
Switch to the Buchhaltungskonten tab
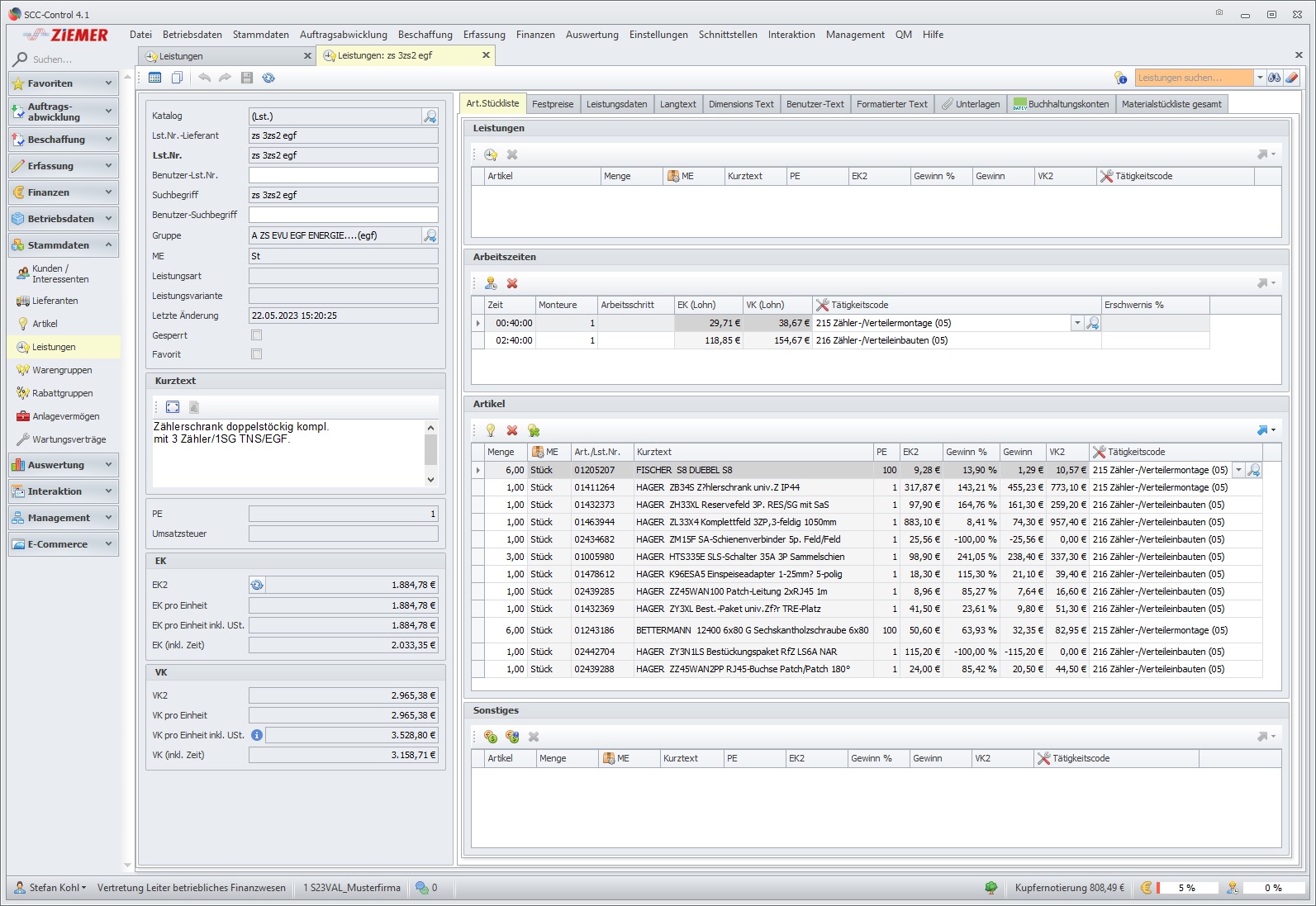1061,104
